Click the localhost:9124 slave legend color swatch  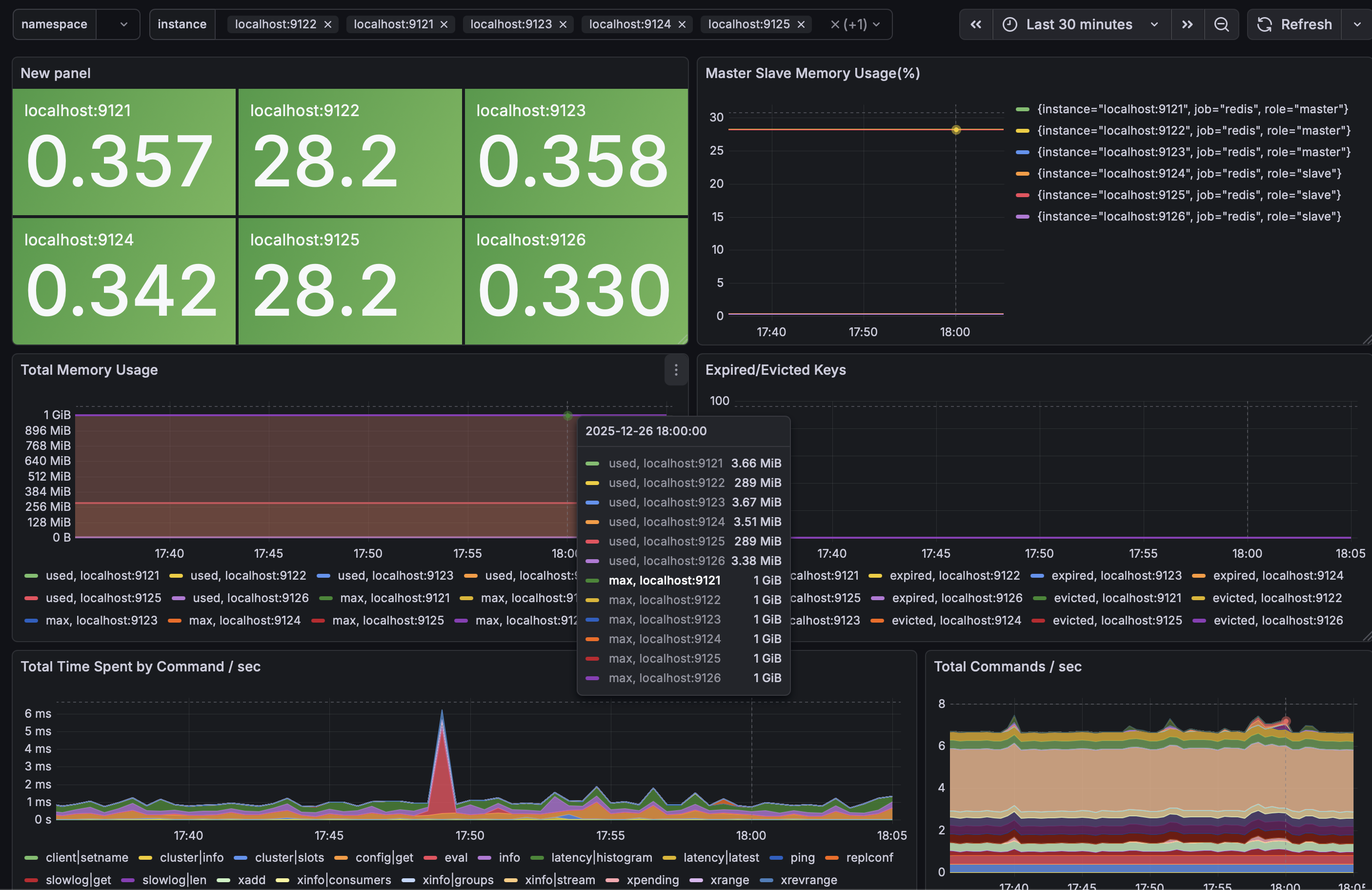(1022, 174)
